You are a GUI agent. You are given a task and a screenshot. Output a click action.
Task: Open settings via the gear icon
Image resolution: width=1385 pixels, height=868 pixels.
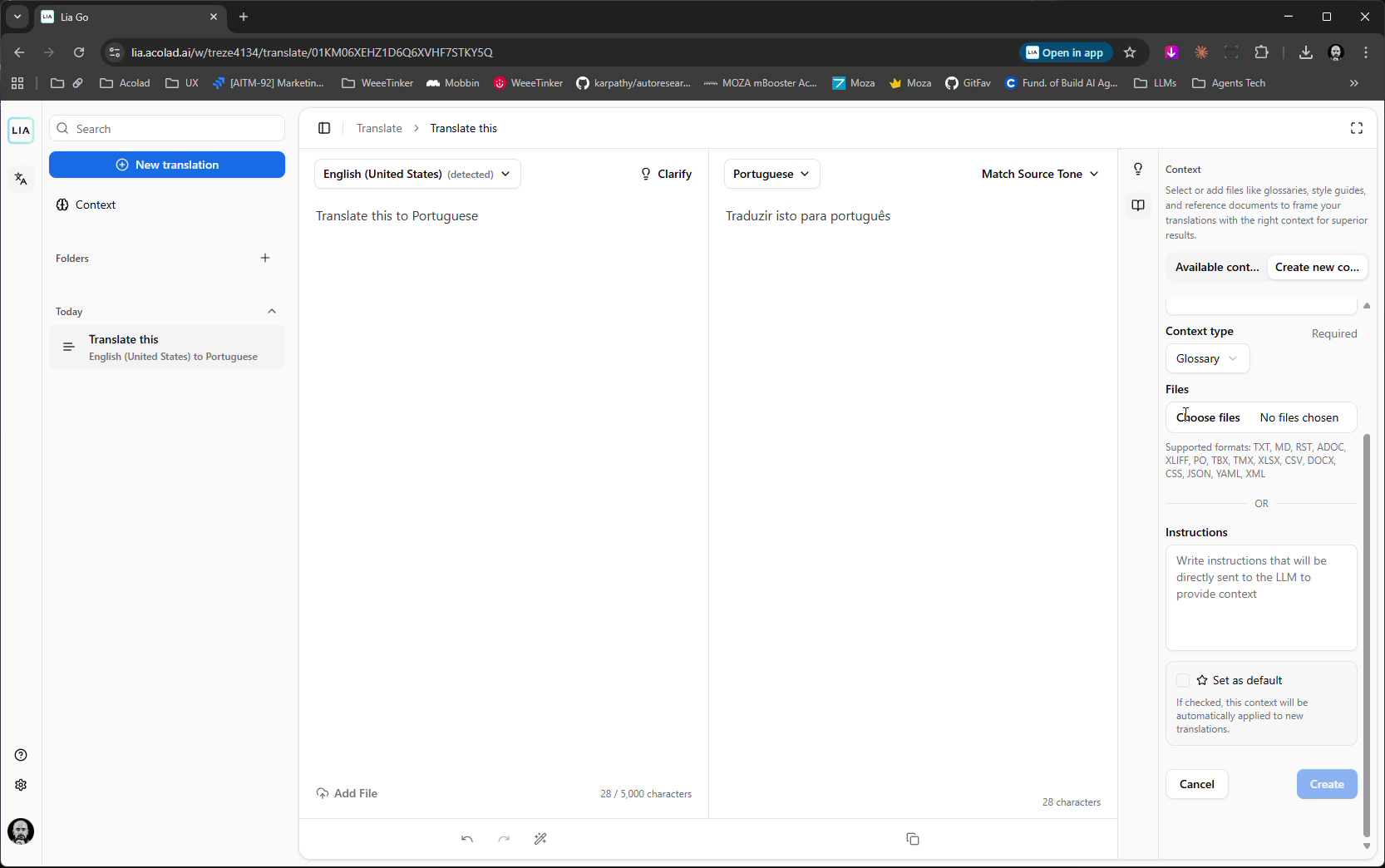[20, 785]
